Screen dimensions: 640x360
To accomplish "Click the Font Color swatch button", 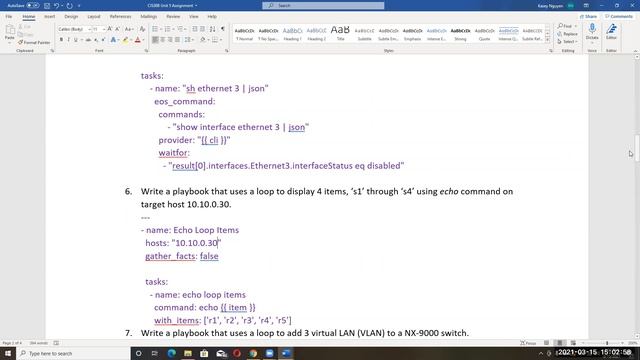I will [x=138, y=40].
